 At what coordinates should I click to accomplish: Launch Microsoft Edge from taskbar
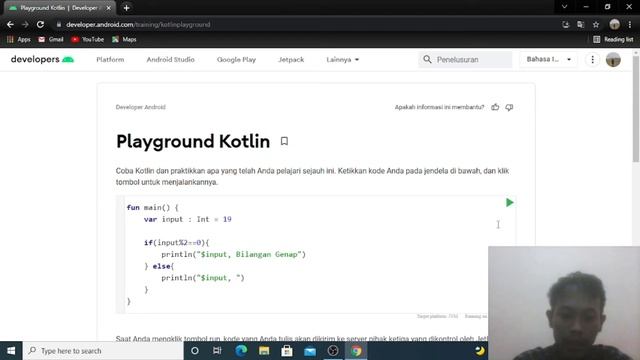241,351
